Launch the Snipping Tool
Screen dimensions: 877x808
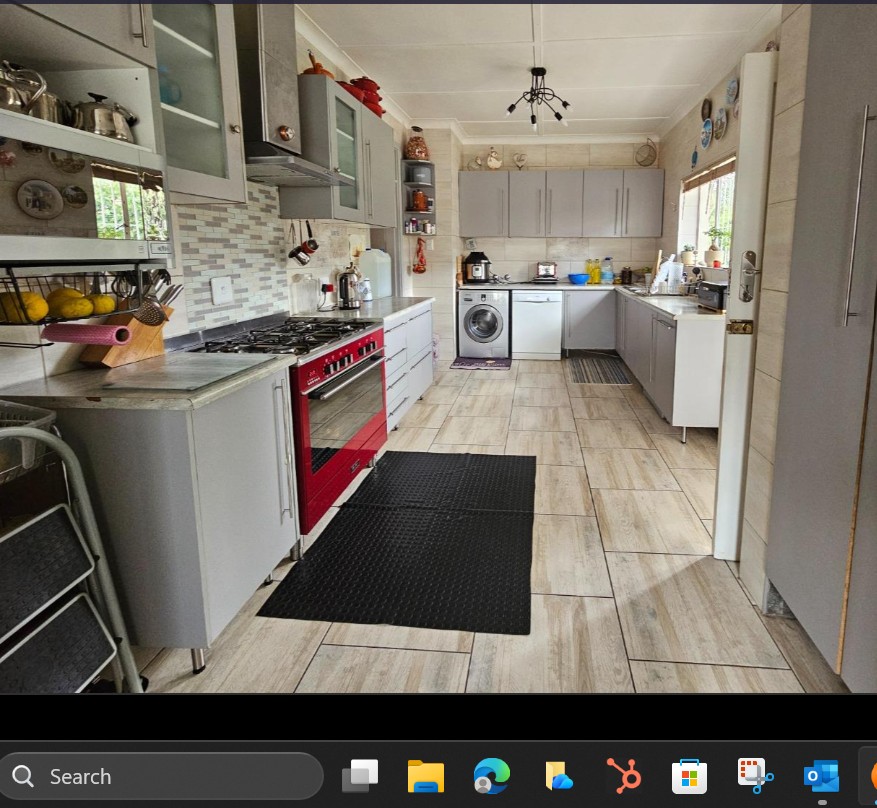point(755,776)
